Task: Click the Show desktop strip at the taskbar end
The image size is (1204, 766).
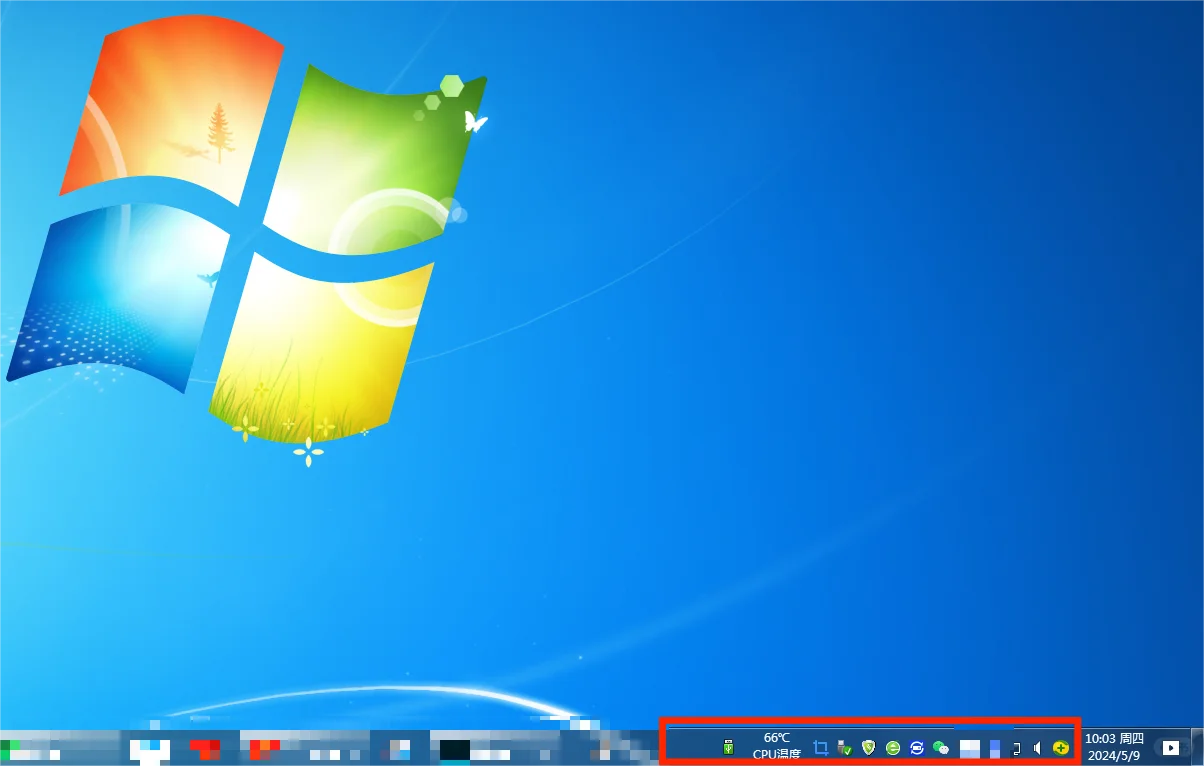Action: pyautogui.click(x=1197, y=746)
